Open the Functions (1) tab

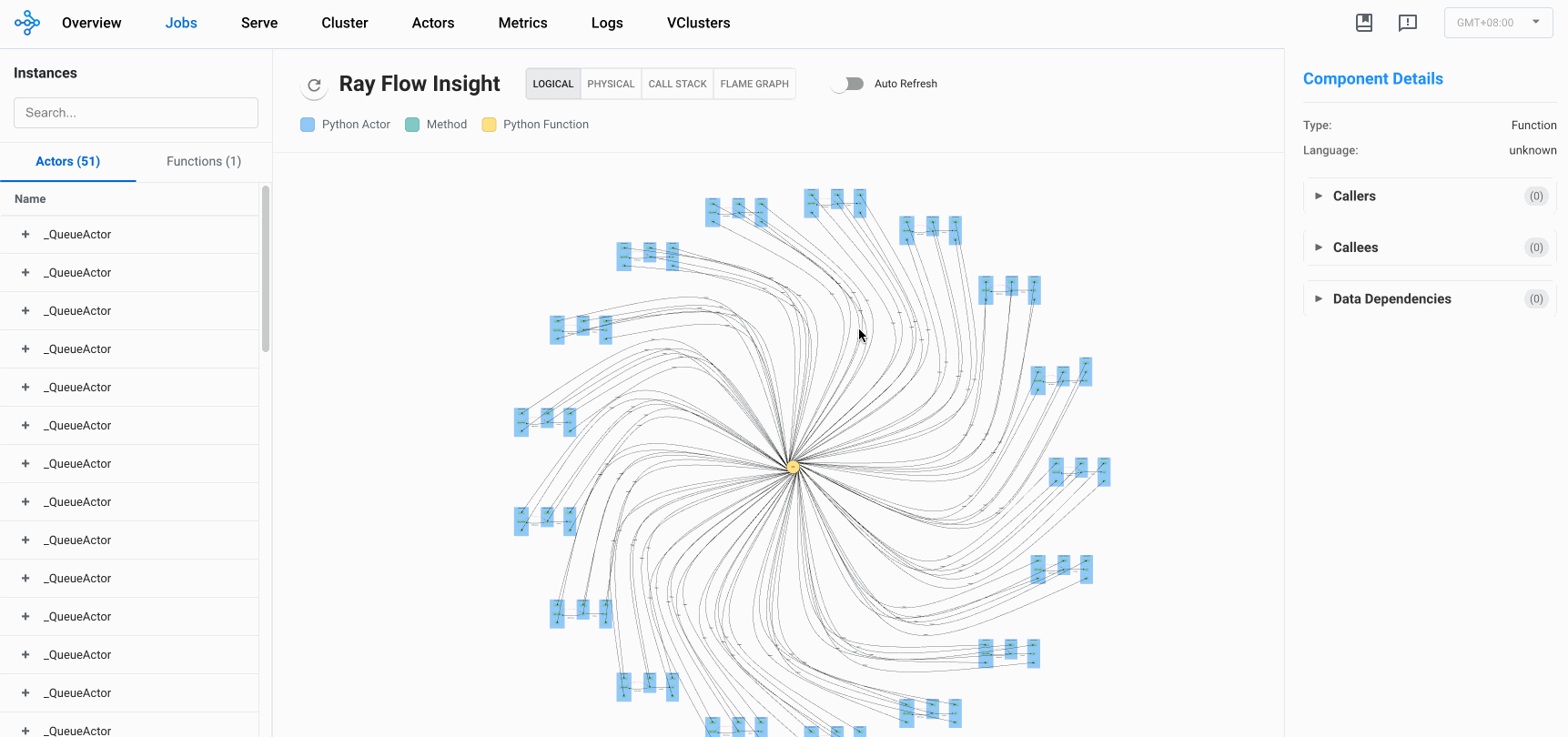(204, 161)
